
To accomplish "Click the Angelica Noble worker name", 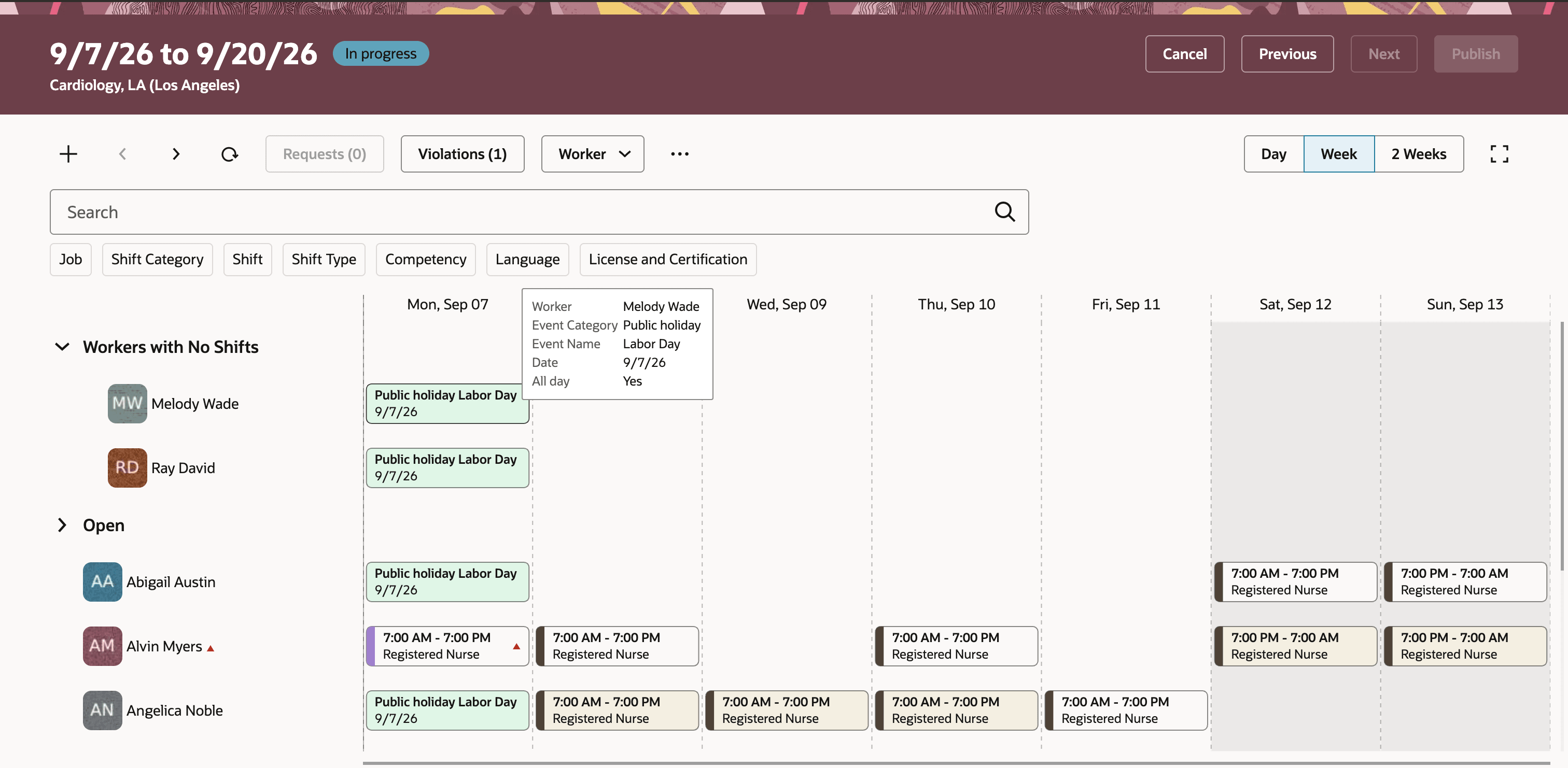I will (x=175, y=710).
